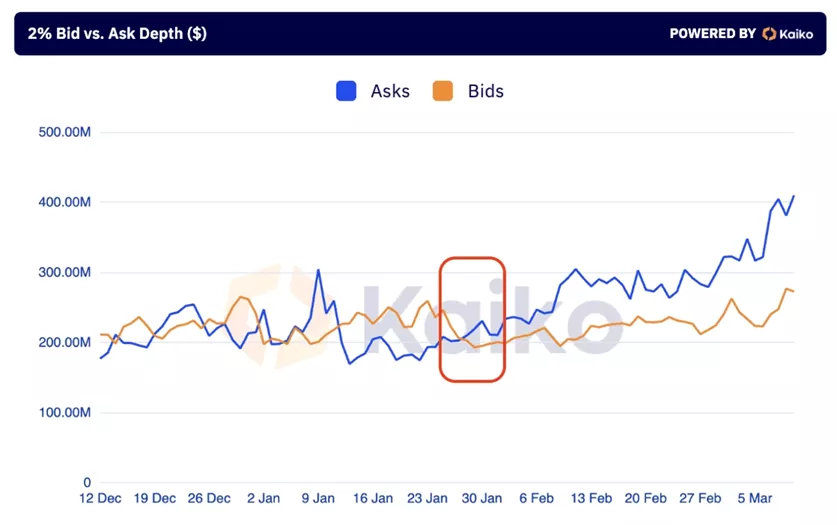Click the Asks line spike near 9 Jan
The image size is (837, 525).
[318, 270]
